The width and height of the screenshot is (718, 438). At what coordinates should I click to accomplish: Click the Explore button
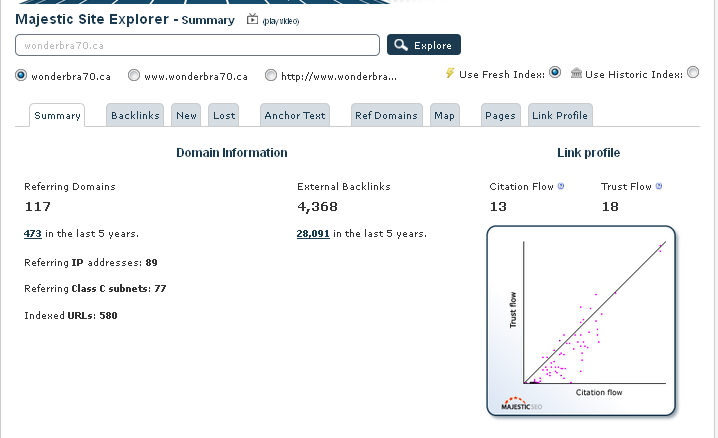coord(424,45)
